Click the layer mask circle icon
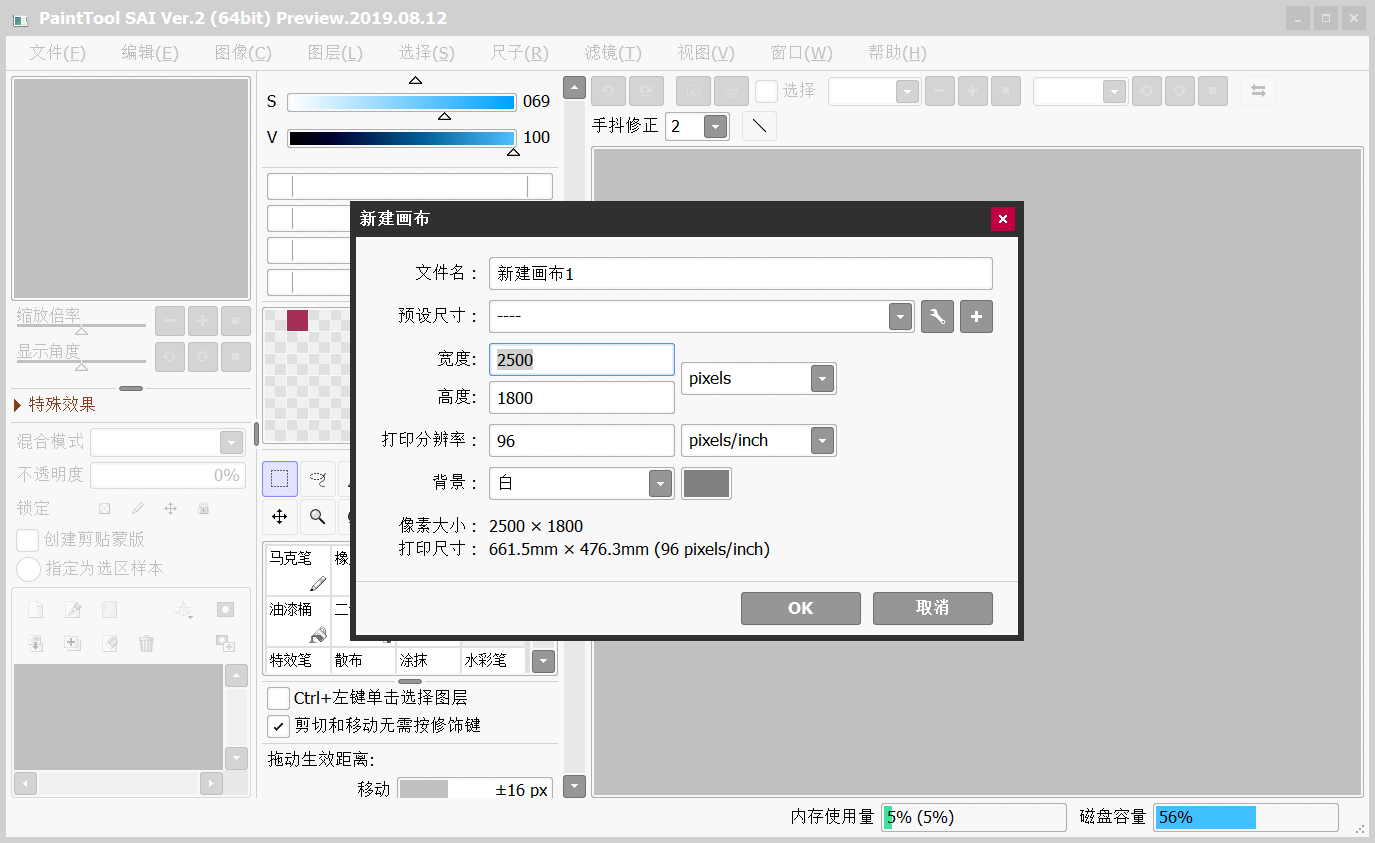 pos(226,610)
